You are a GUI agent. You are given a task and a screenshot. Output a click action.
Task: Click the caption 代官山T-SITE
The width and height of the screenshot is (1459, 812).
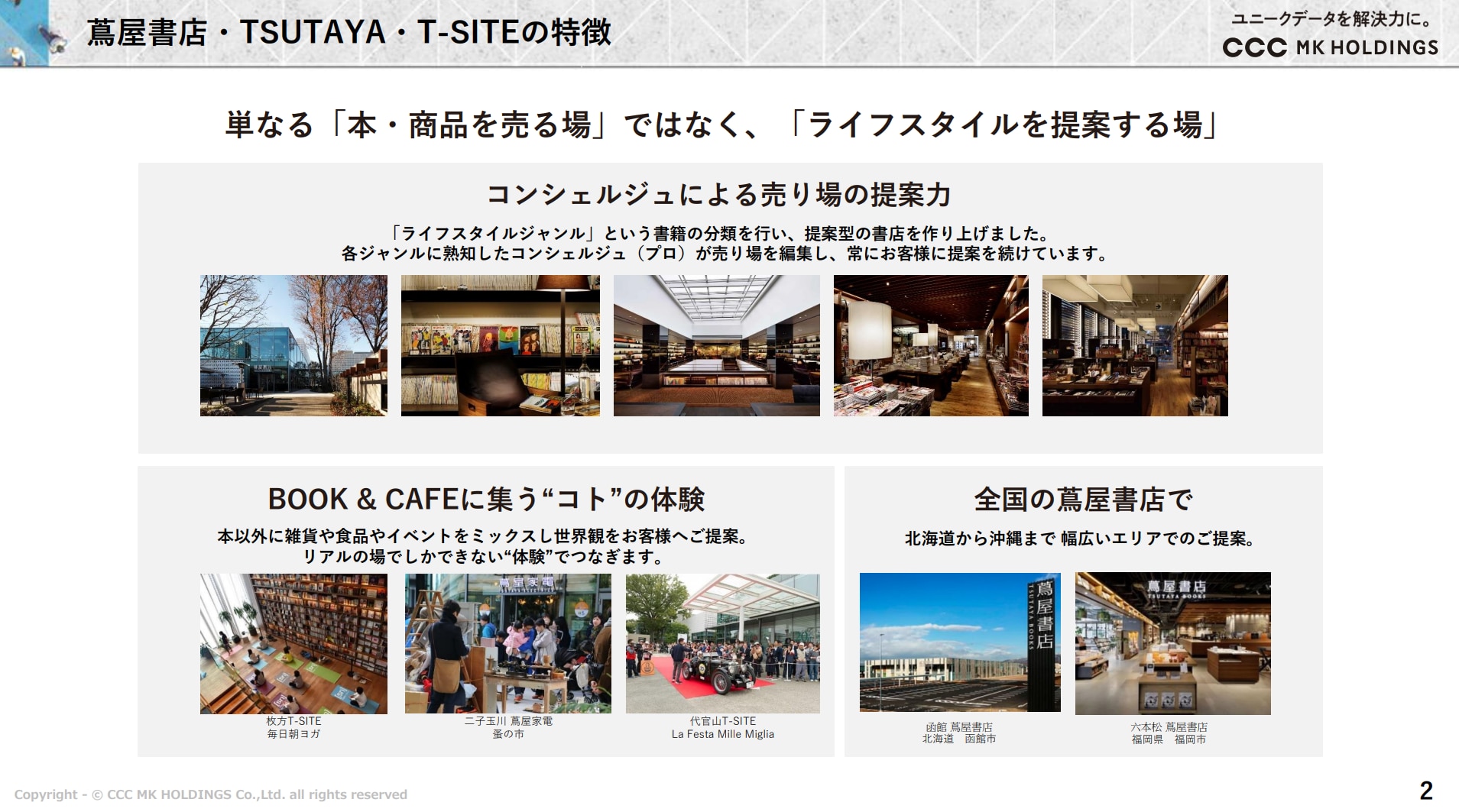723,721
